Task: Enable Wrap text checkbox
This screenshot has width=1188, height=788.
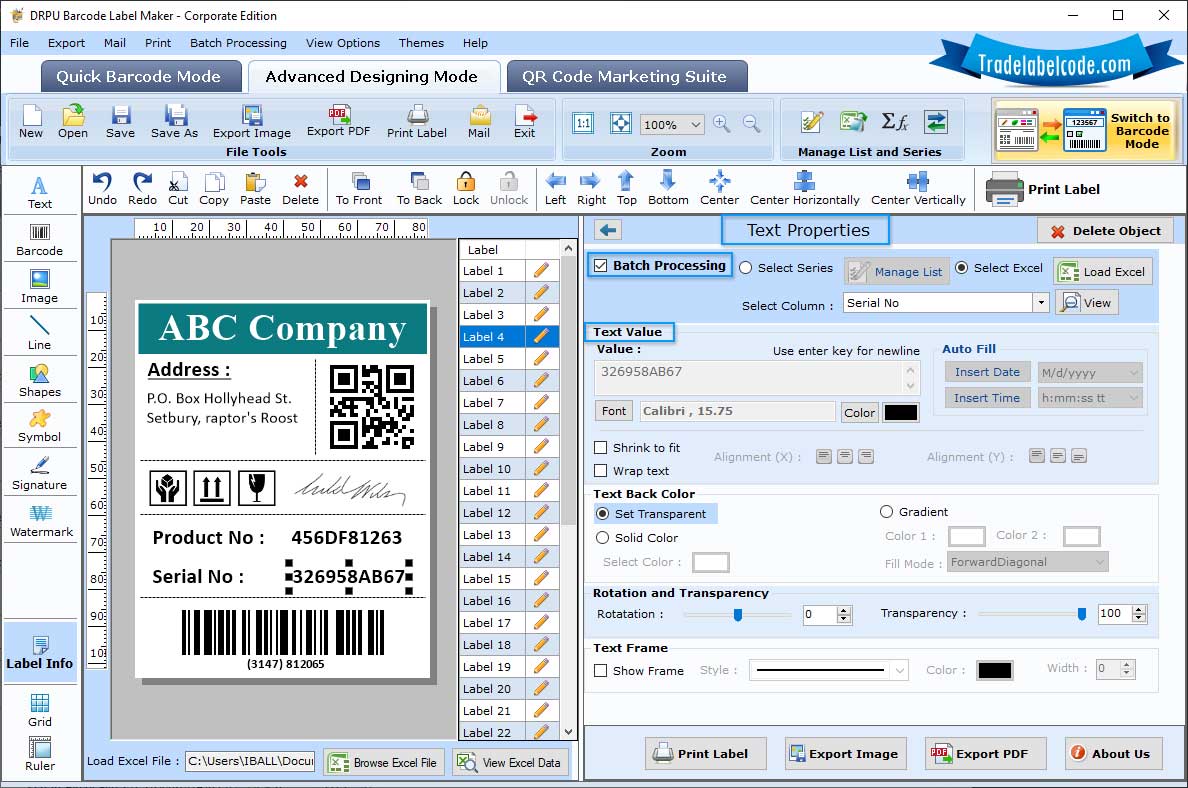Action: click(x=601, y=471)
